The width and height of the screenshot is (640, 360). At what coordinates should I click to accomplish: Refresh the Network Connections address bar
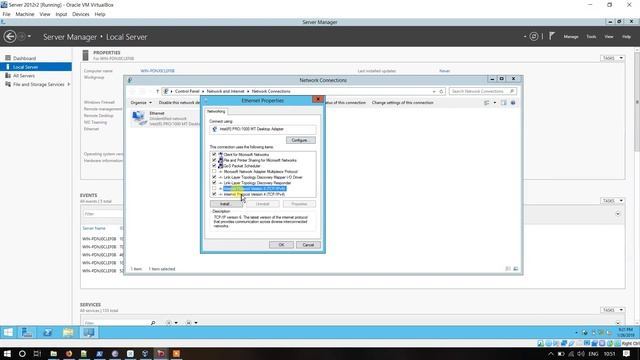(x=441, y=91)
